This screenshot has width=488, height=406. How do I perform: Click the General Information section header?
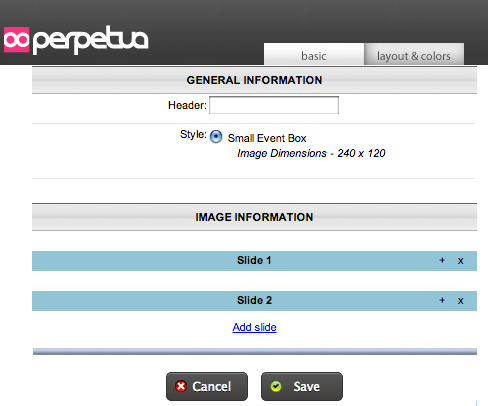pos(254,80)
